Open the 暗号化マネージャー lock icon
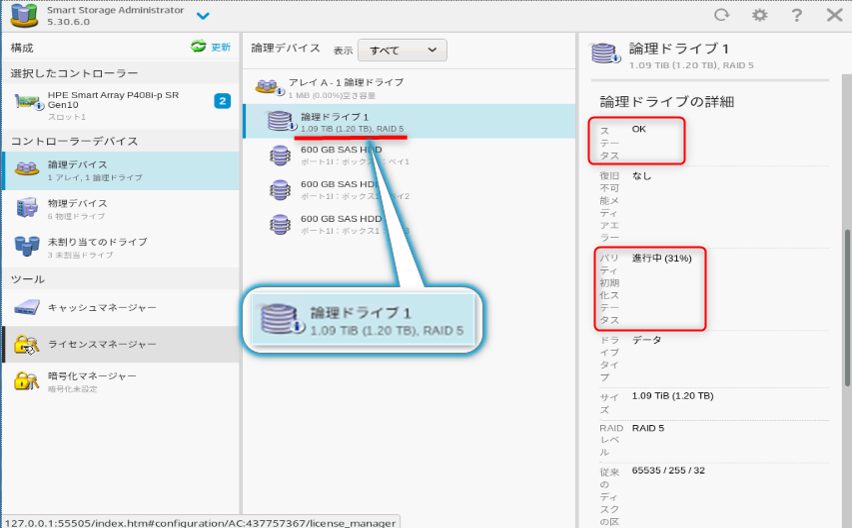 pyautogui.click(x=27, y=381)
